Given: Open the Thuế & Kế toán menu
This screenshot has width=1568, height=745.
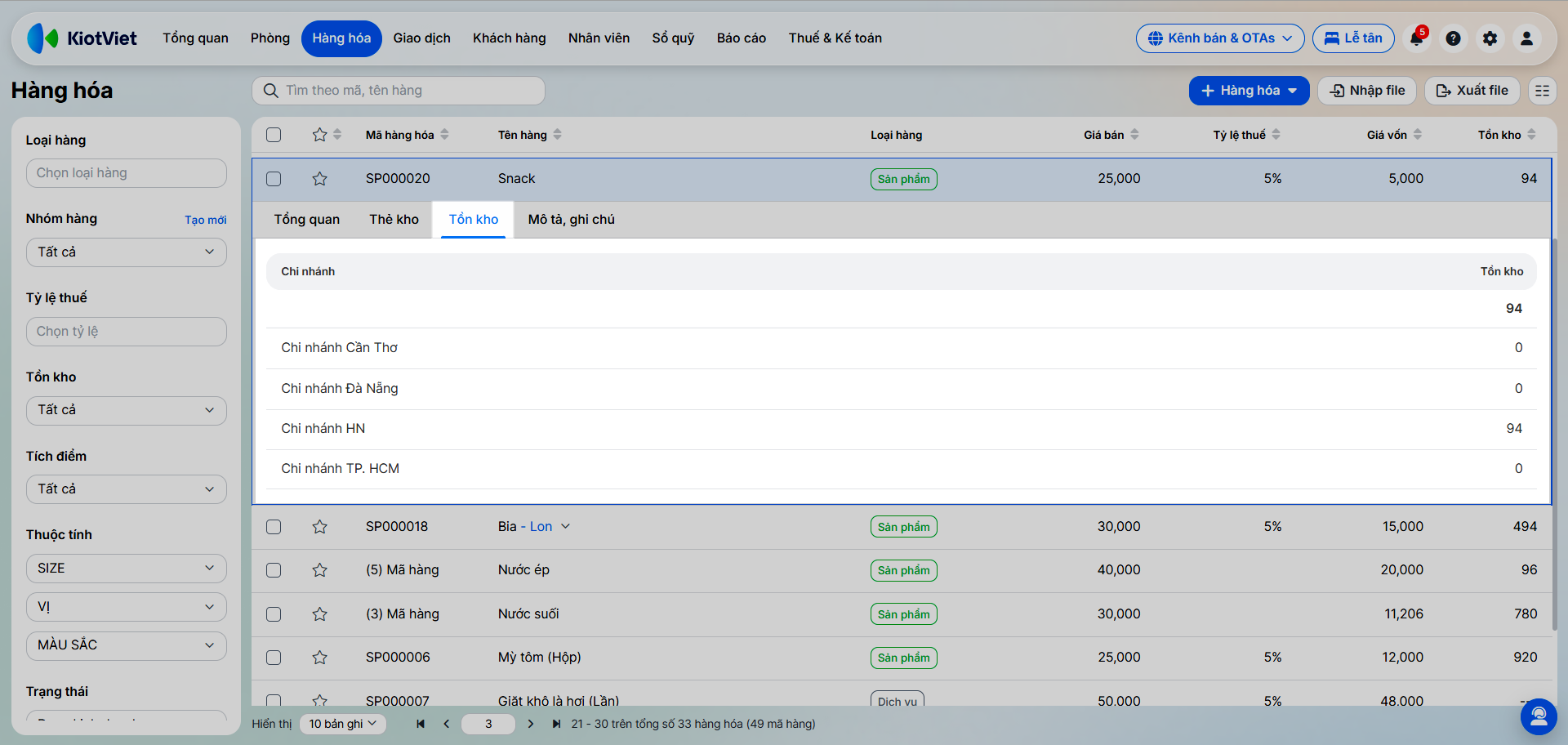Looking at the screenshot, I should [835, 38].
